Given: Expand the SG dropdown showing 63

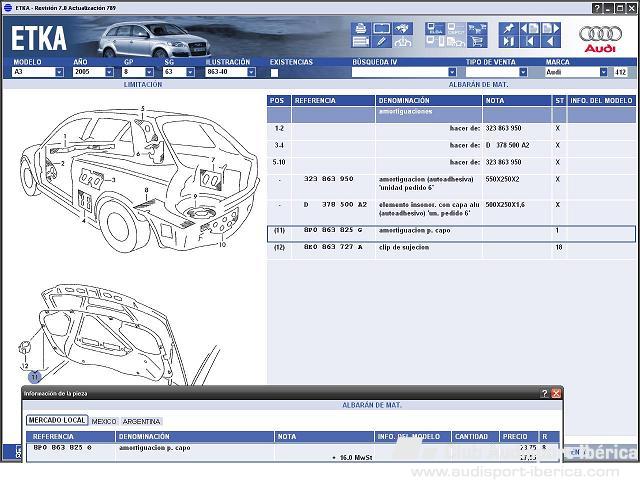Looking at the screenshot, I should (190, 72).
